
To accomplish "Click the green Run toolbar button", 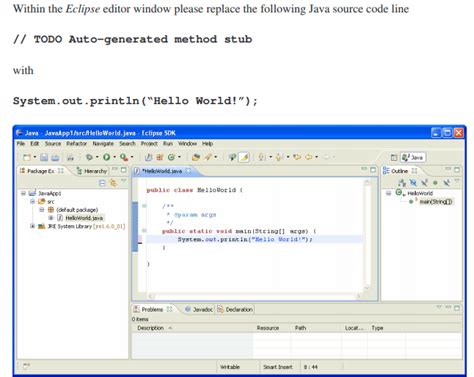I will click(106, 157).
